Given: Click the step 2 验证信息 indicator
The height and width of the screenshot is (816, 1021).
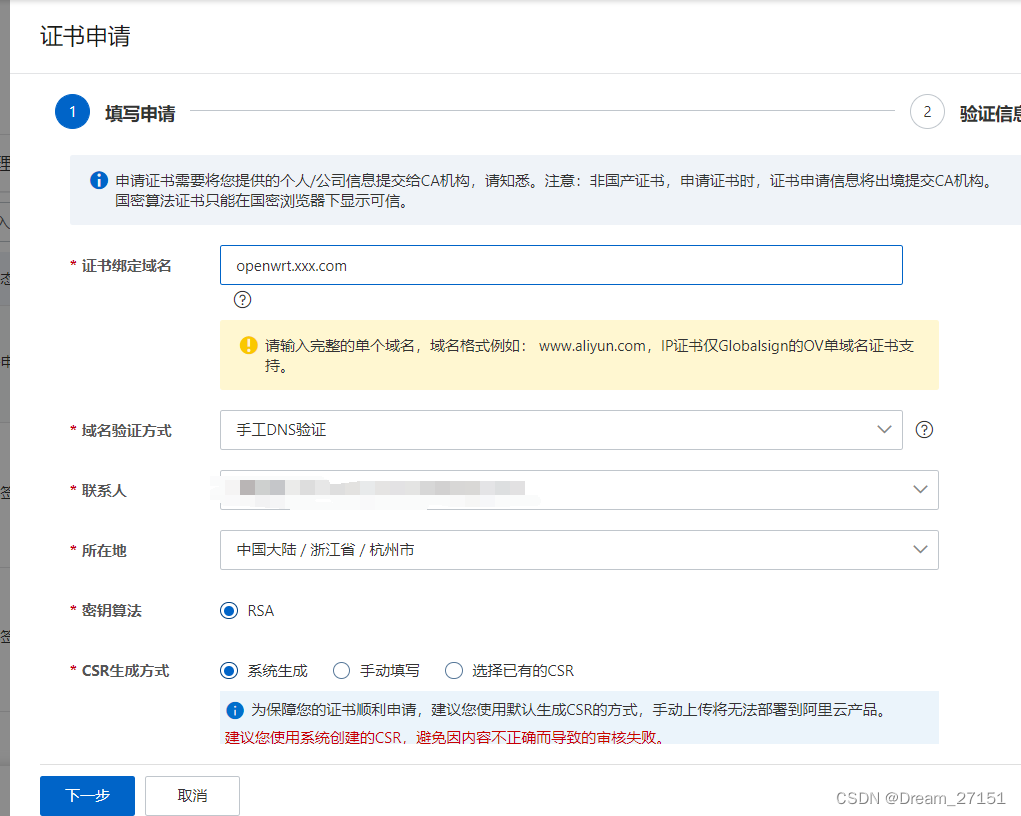Looking at the screenshot, I should point(927,111).
